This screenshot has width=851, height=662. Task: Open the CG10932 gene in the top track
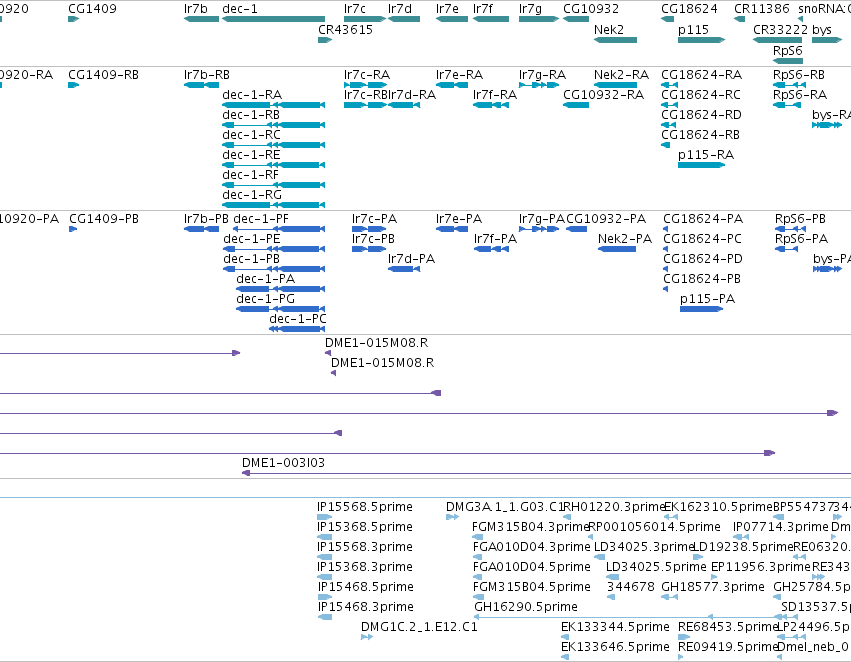point(576,19)
